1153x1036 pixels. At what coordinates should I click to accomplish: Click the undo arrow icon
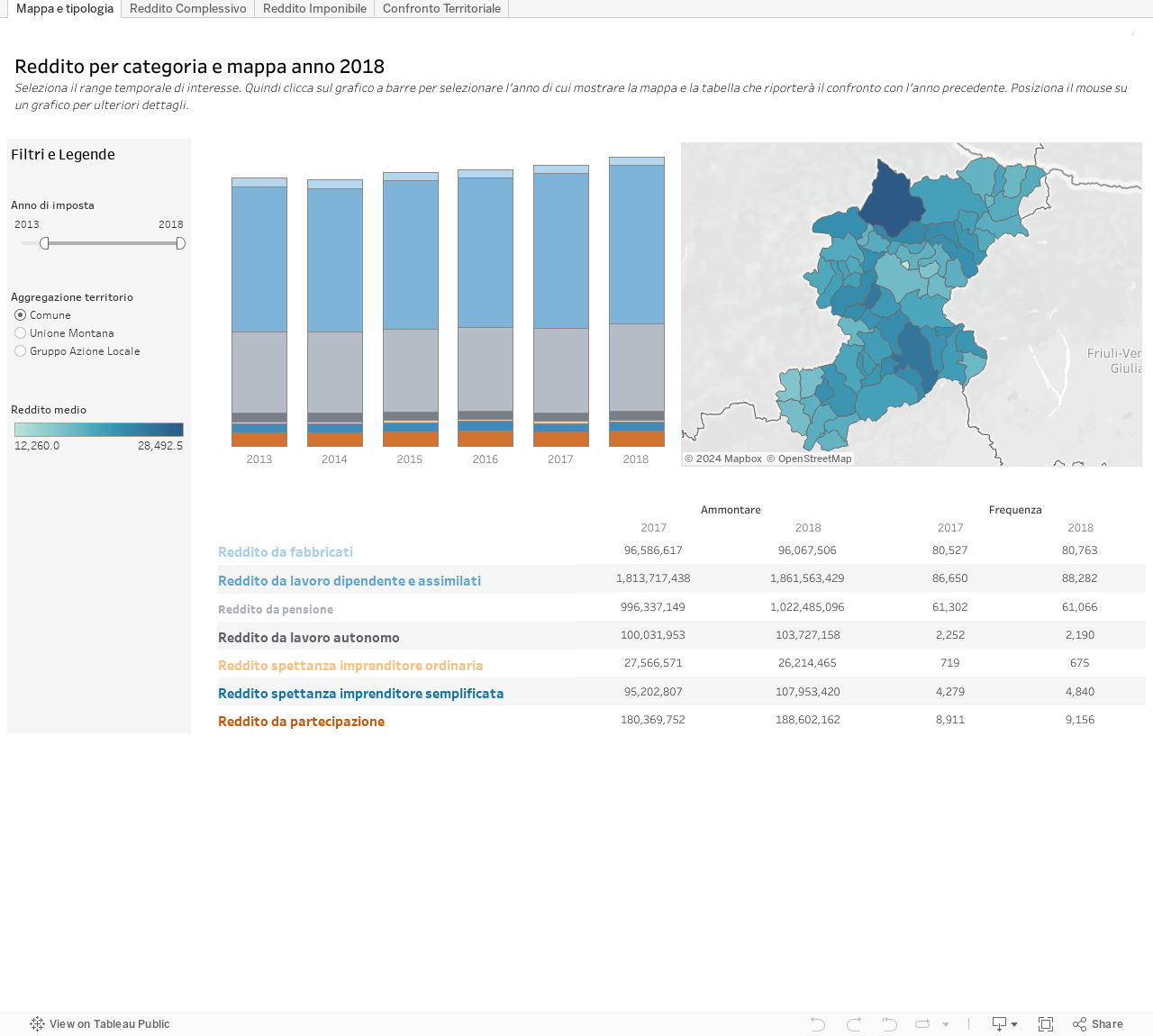(818, 1024)
